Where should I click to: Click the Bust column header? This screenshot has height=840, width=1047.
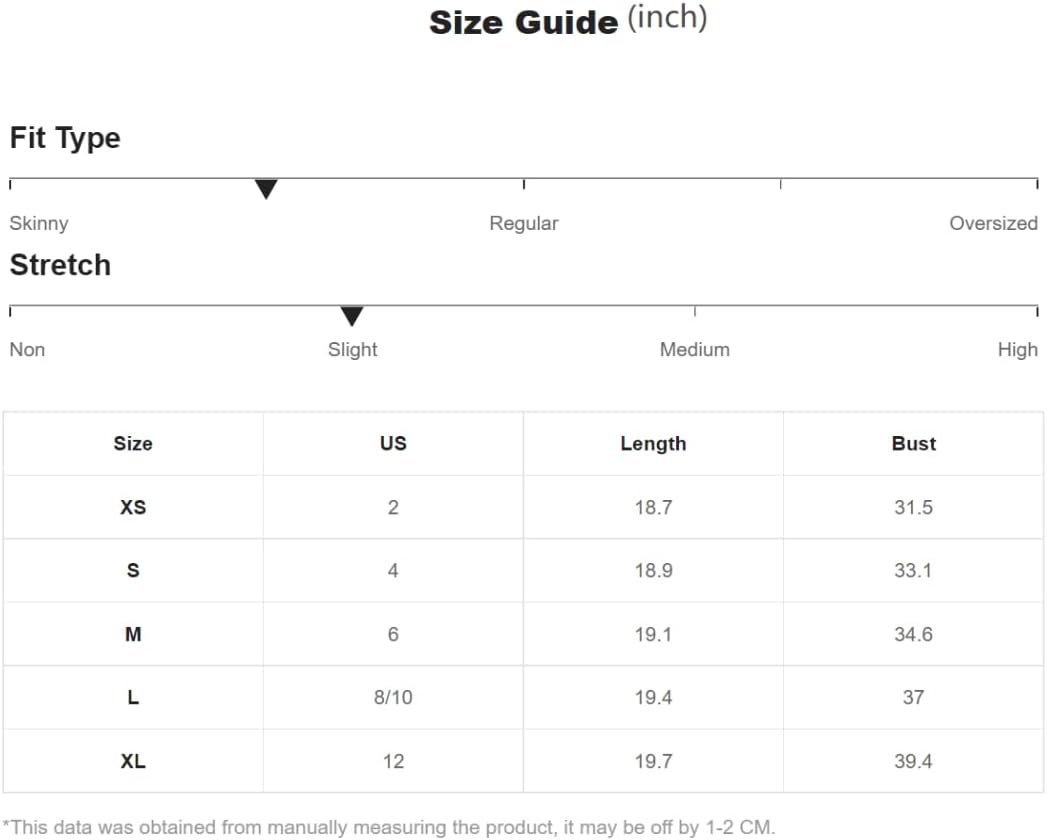[x=913, y=443]
